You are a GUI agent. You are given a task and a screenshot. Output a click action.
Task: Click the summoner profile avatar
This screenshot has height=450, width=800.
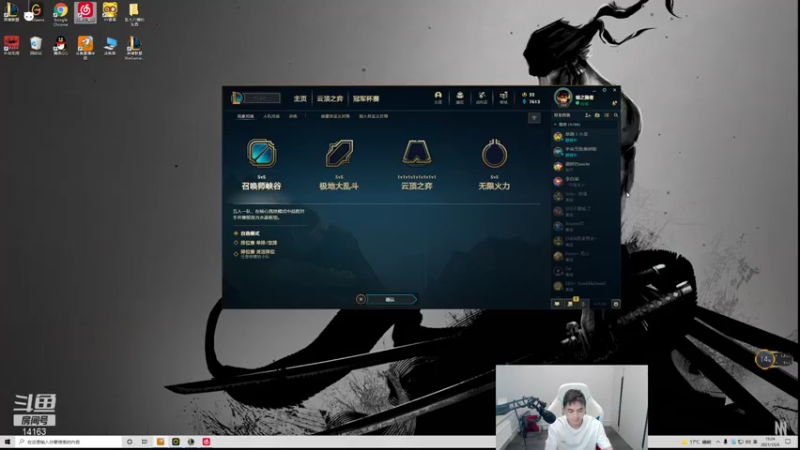pyautogui.click(x=563, y=97)
